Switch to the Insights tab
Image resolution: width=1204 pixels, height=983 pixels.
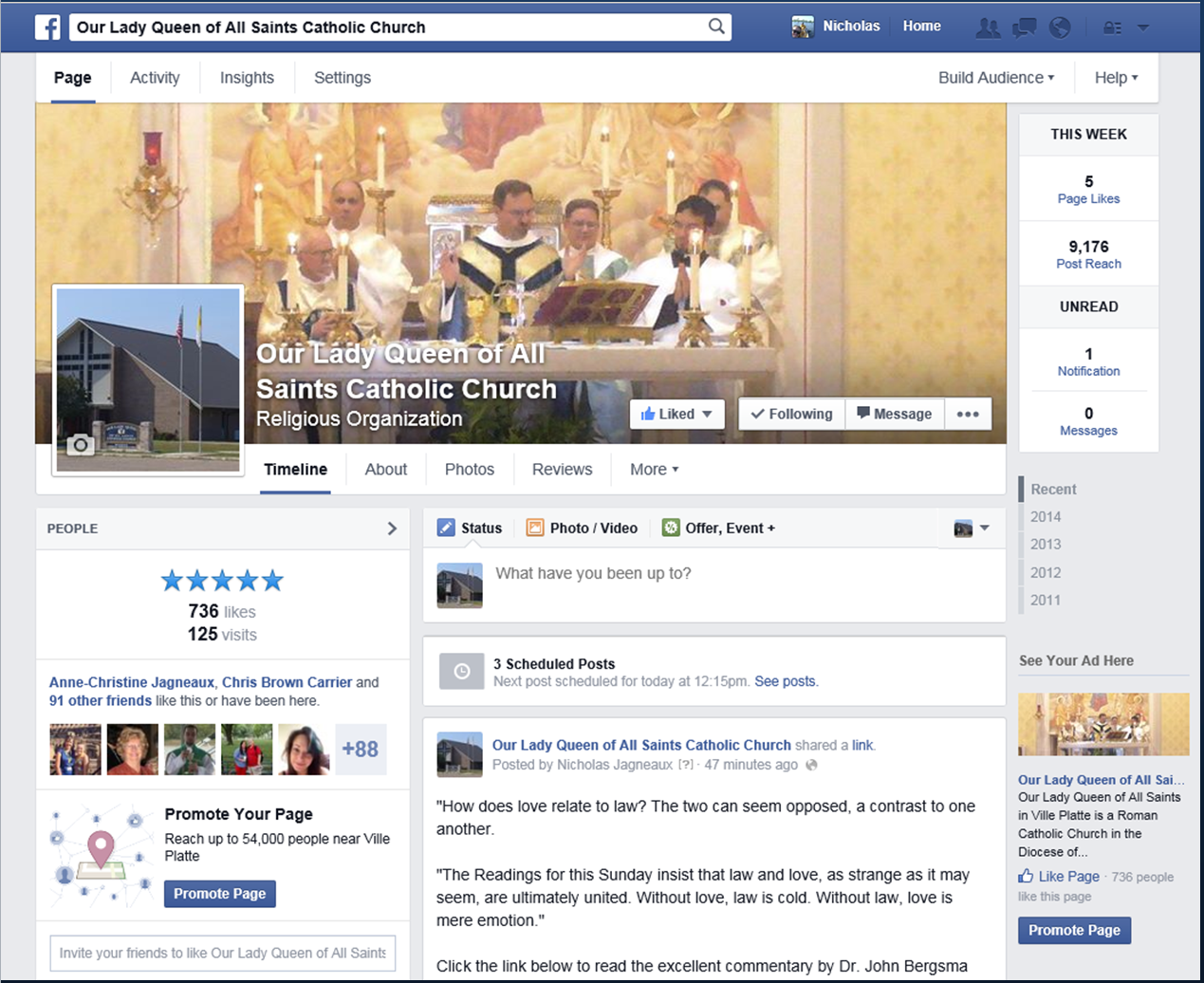pyautogui.click(x=247, y=78)
